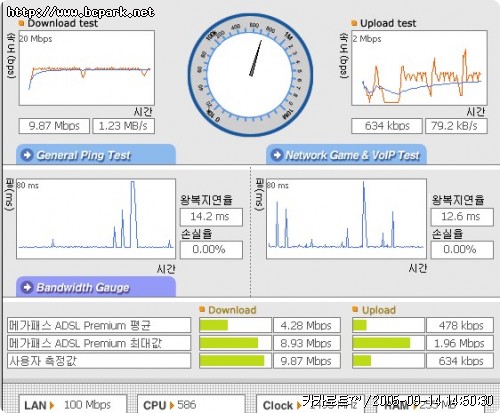
Task: Open the General Ping Test tab
Action: (96, 154)
